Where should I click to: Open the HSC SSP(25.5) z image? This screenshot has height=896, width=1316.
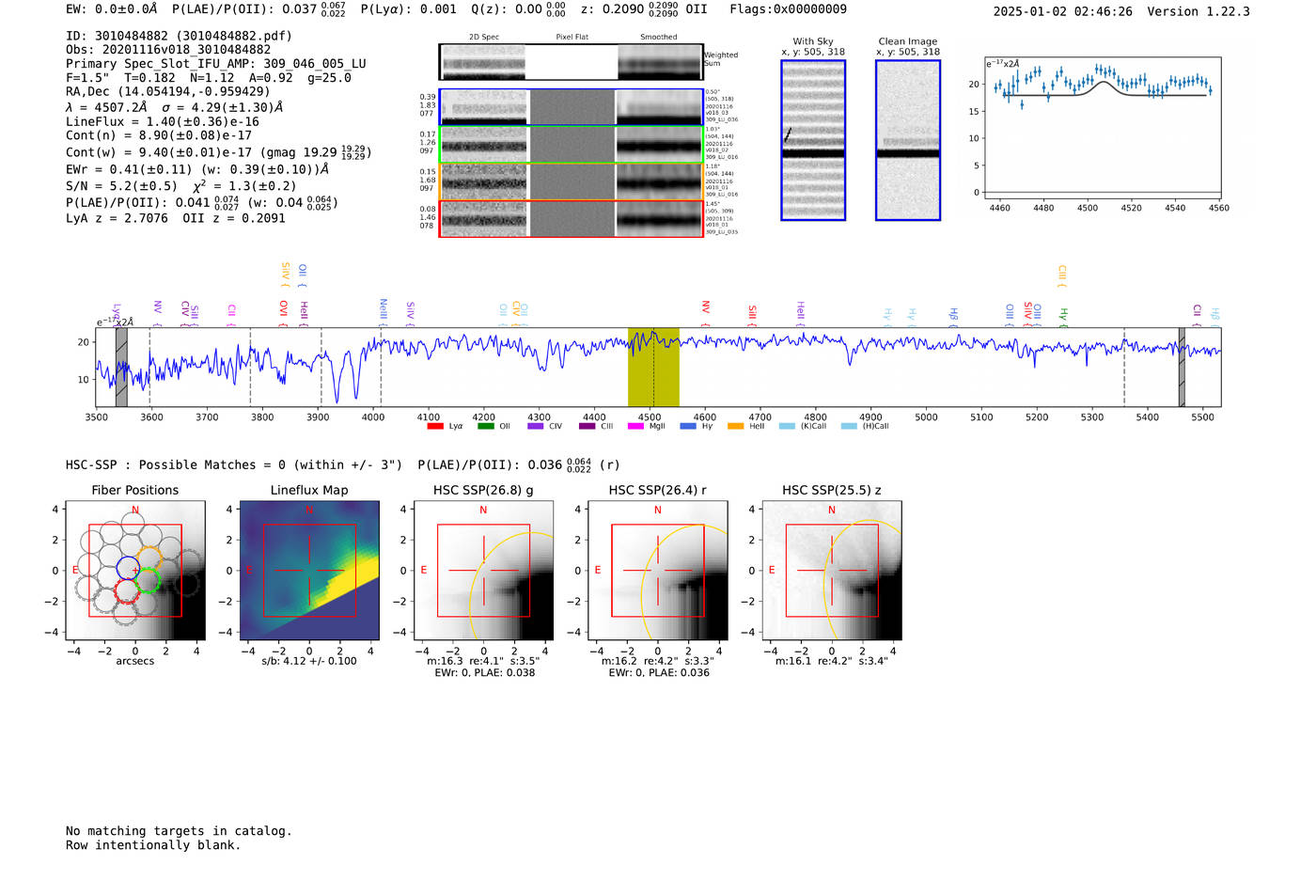tap(831, 571)
